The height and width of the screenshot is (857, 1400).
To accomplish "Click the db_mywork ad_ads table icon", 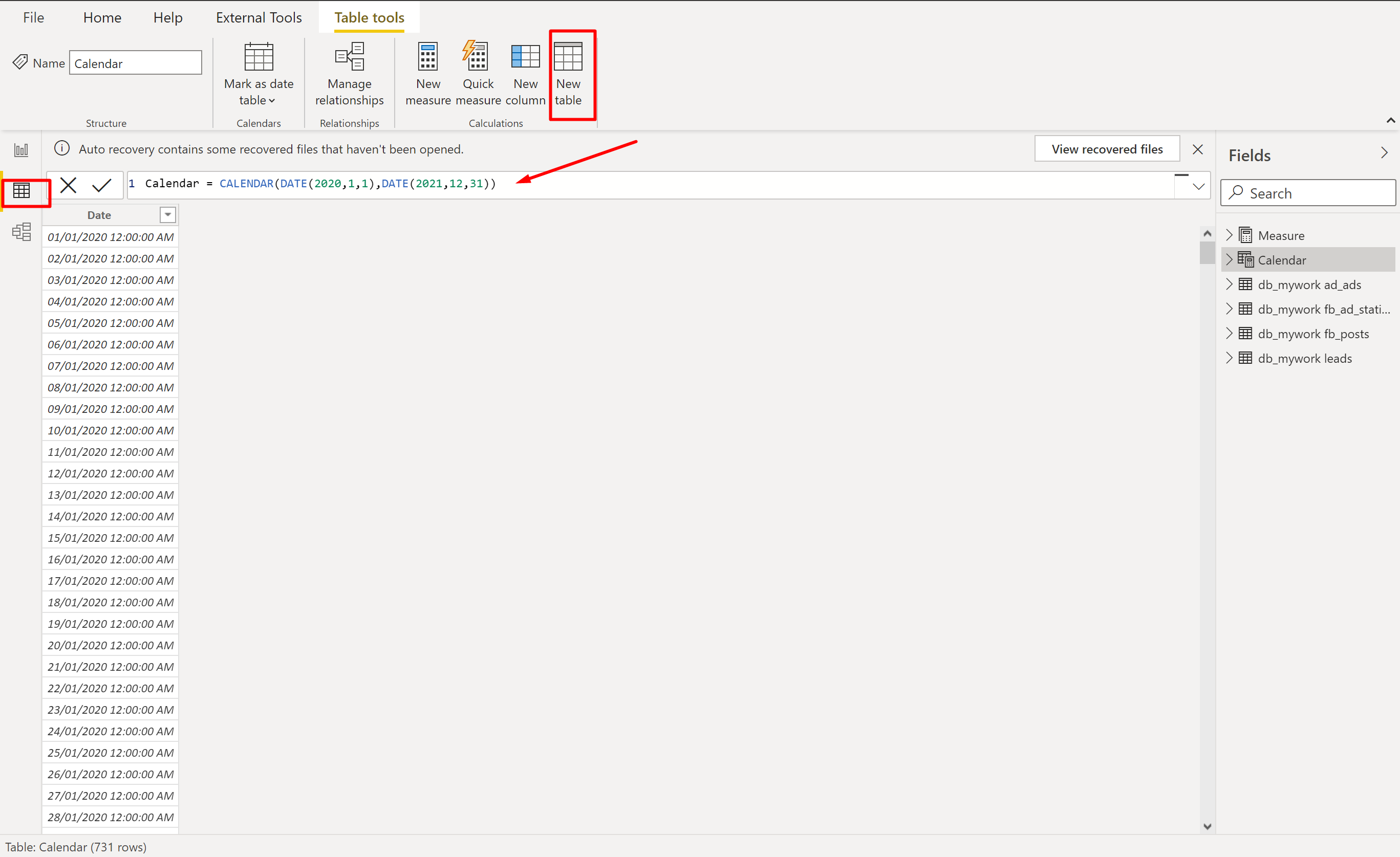I will (1245, 284).
